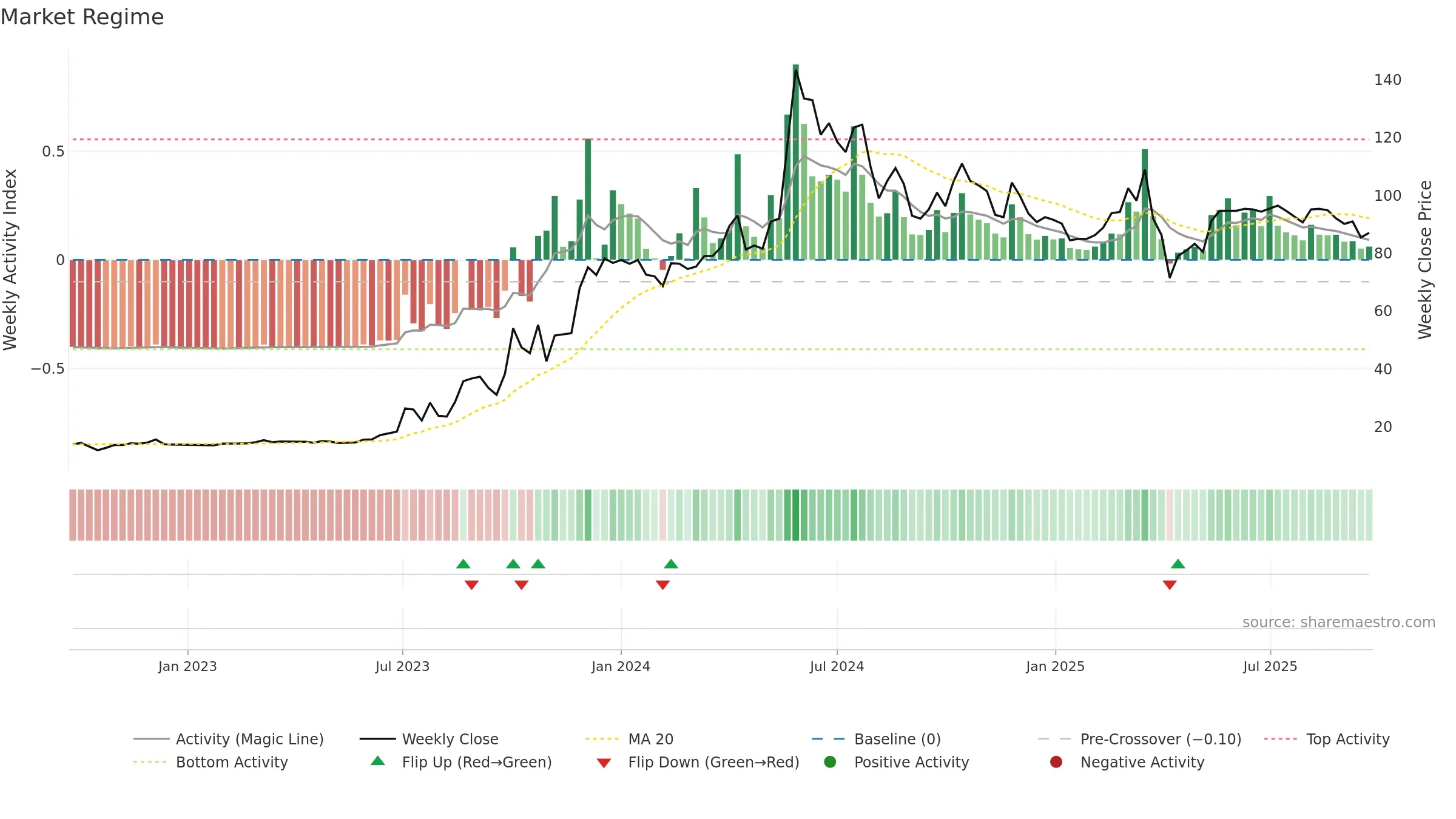Toggle the MA 20 legend entry
The image size is (1456, 819).
point(629,739)
